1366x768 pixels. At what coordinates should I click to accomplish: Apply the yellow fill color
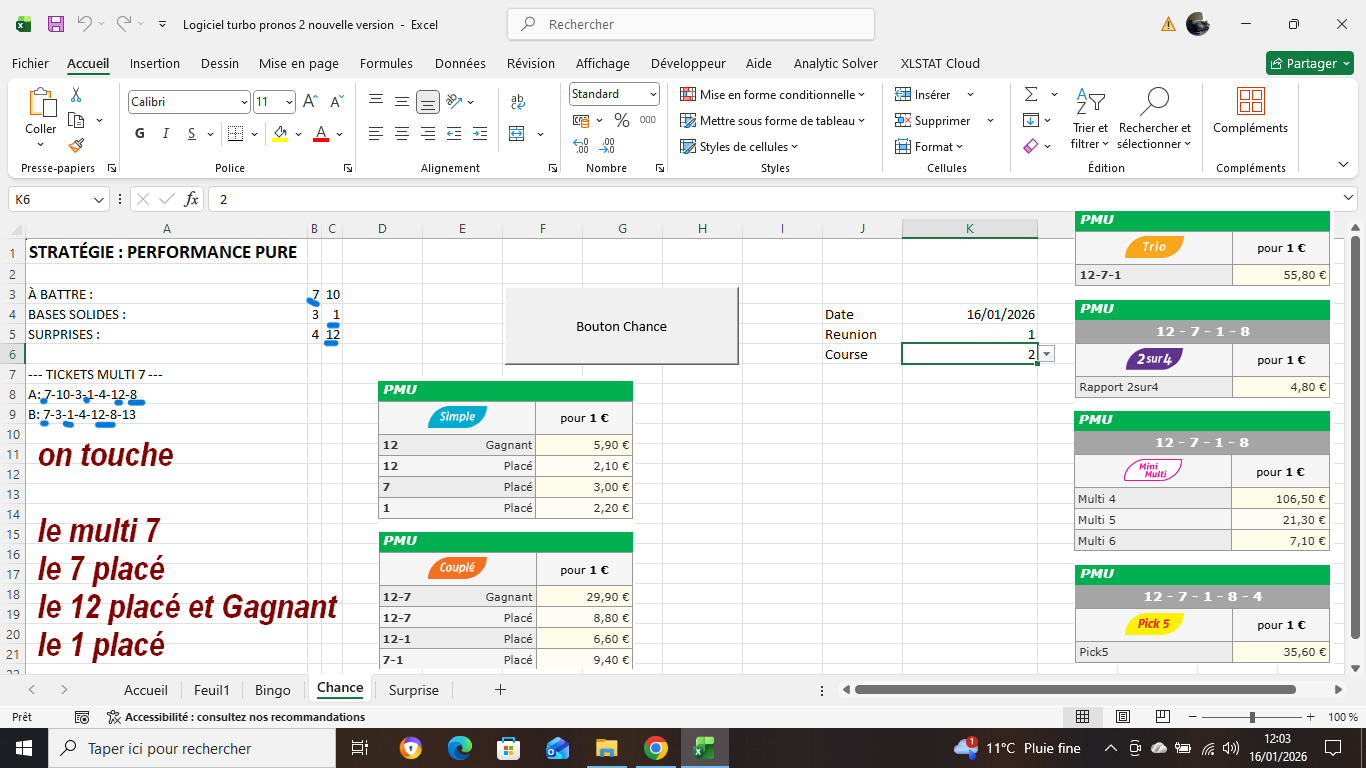(x=280, y=134)
